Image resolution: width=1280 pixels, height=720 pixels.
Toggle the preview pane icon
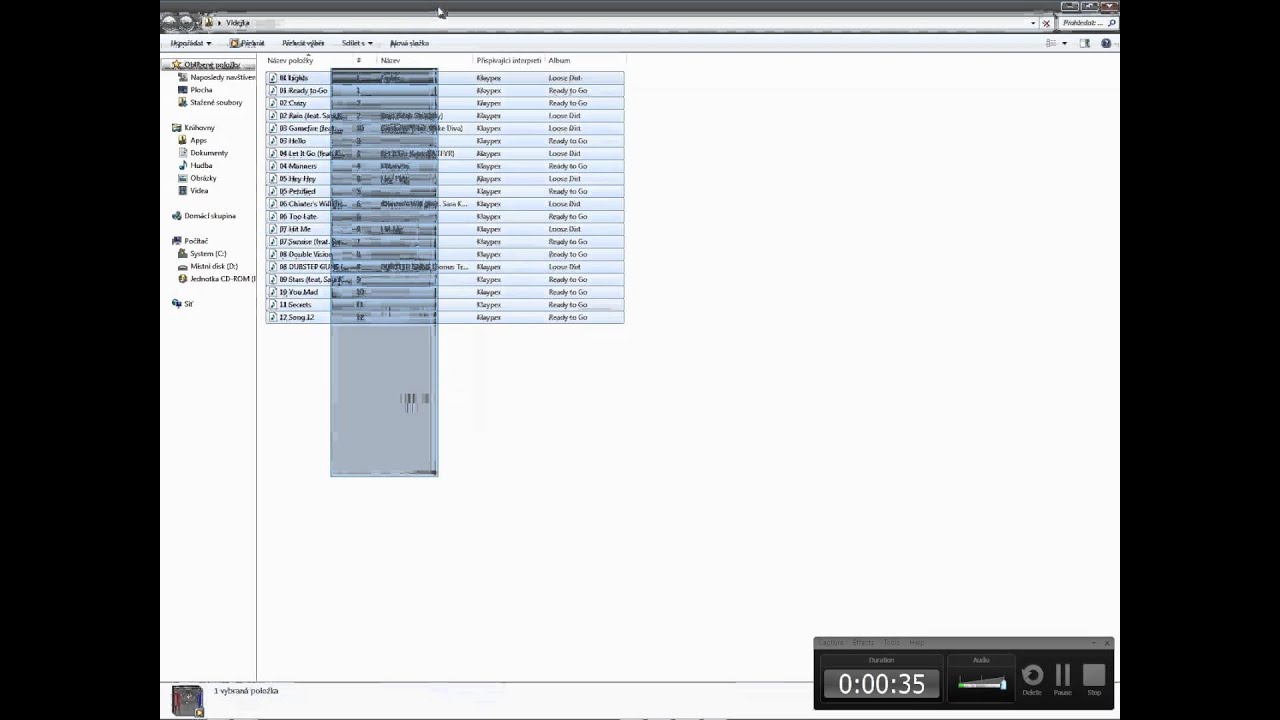[1085, 43]
